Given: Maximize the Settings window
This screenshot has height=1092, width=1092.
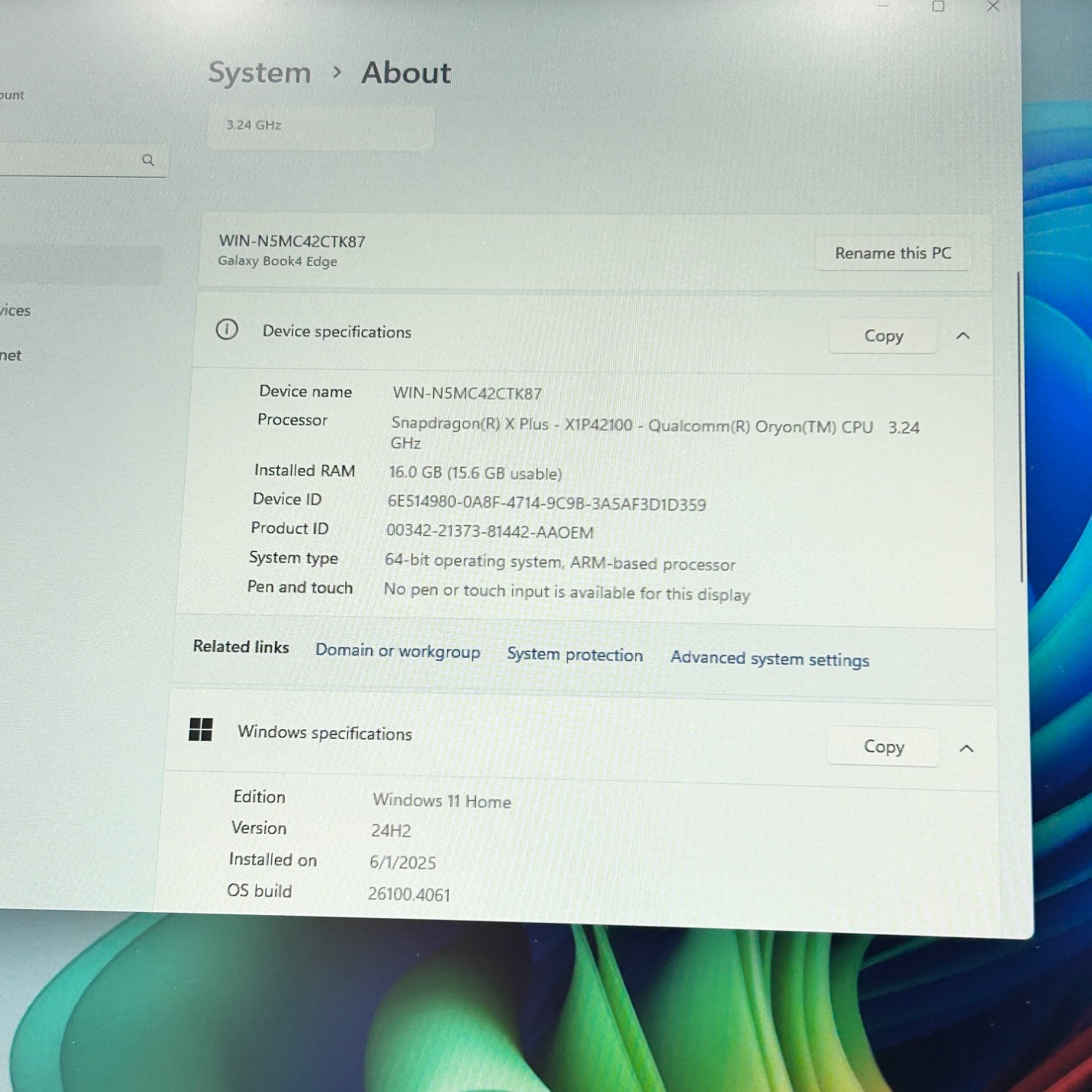Looking at the screenshot, I should pos(938,7).
